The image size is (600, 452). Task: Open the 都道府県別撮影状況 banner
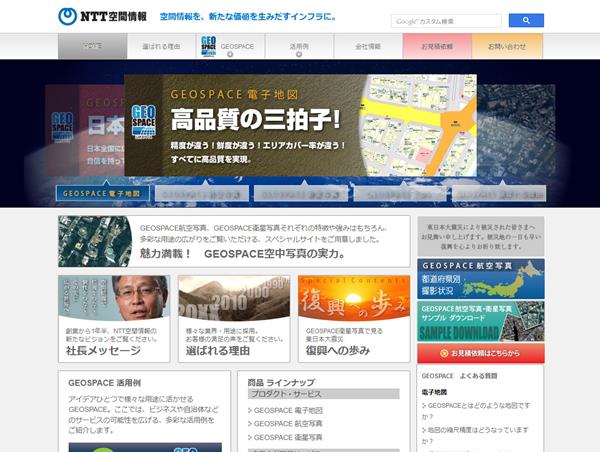pos(481,279)
